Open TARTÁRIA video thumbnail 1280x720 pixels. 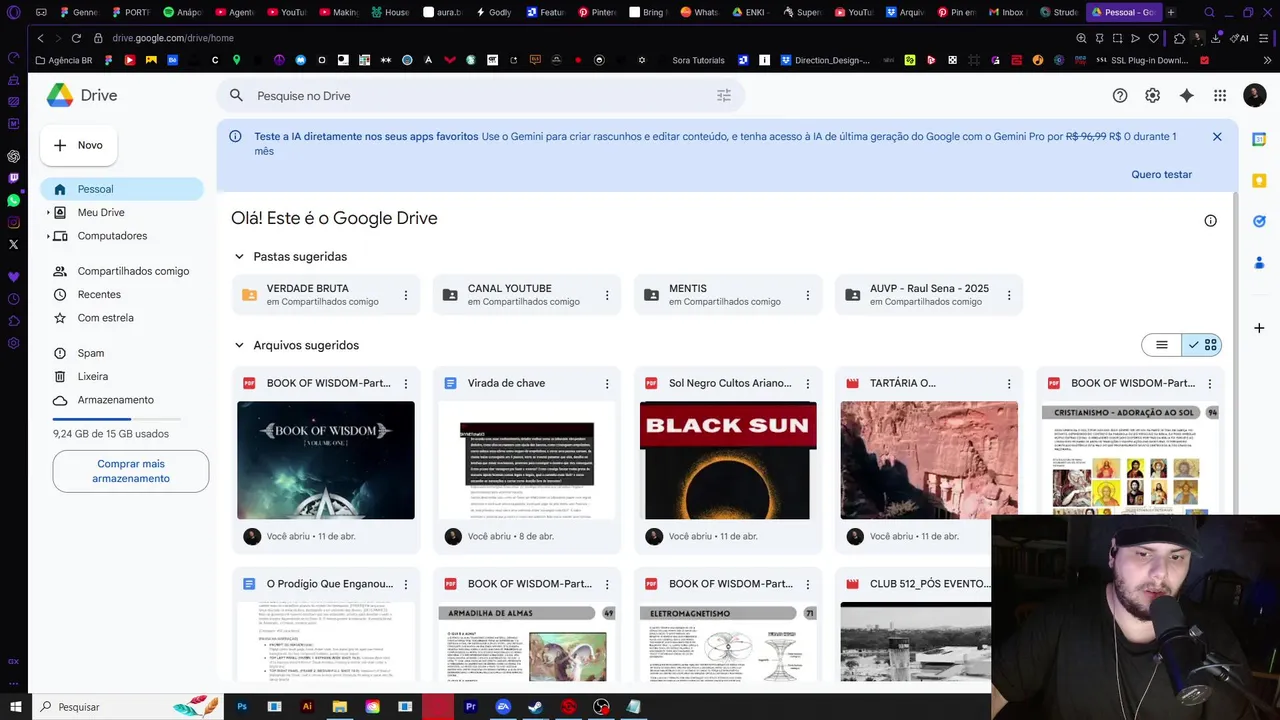(x=929, y=460)
